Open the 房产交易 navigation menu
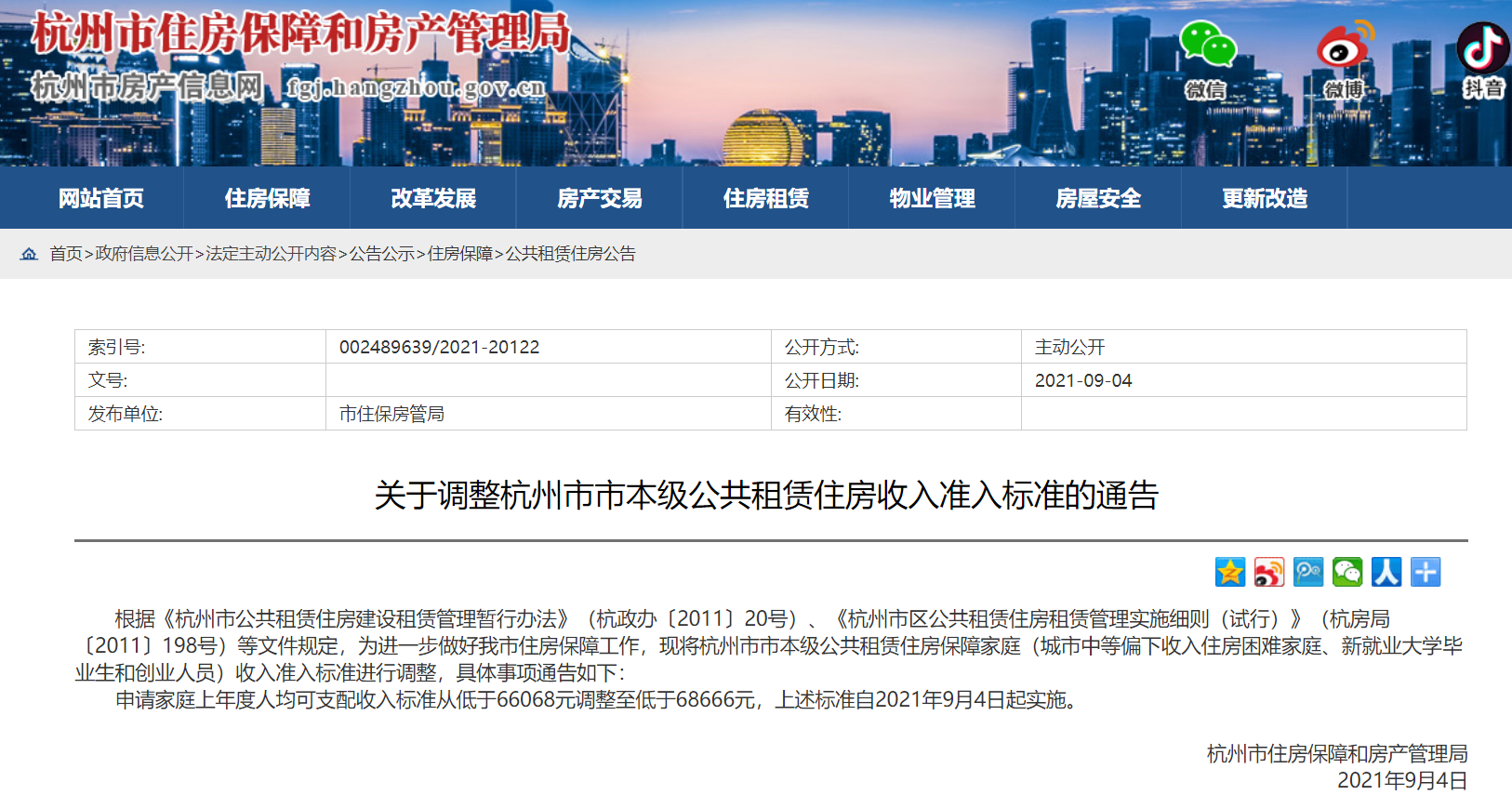This screenshot has width=1512, height=795. [x=599, y=198]
